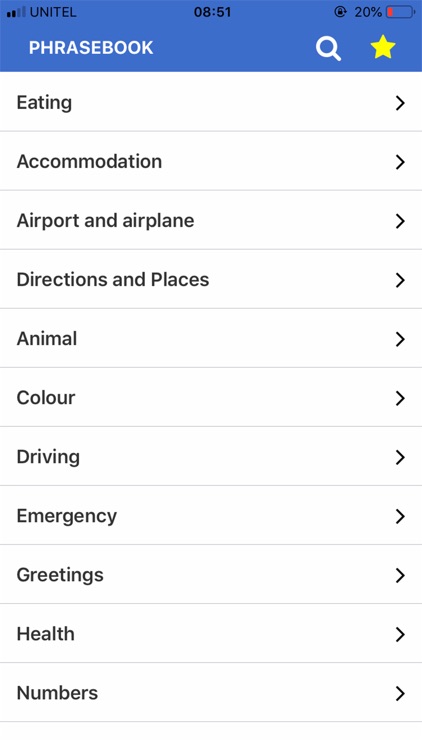Tap the Eating category label
The width and height of the screenshot is (422, 750).
[44, 103]
